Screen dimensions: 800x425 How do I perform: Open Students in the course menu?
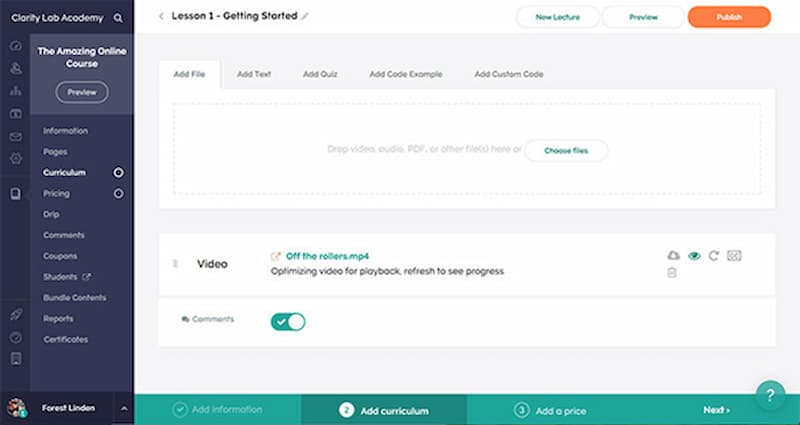(x=60, y=277)
